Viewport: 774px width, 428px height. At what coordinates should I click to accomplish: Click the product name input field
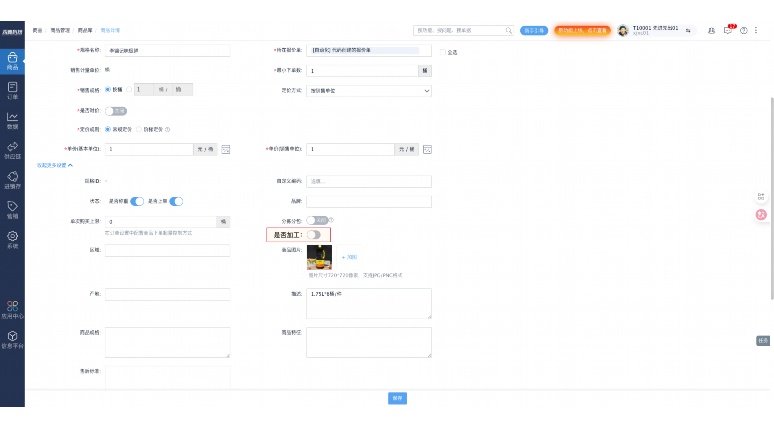tap(167, 50)
